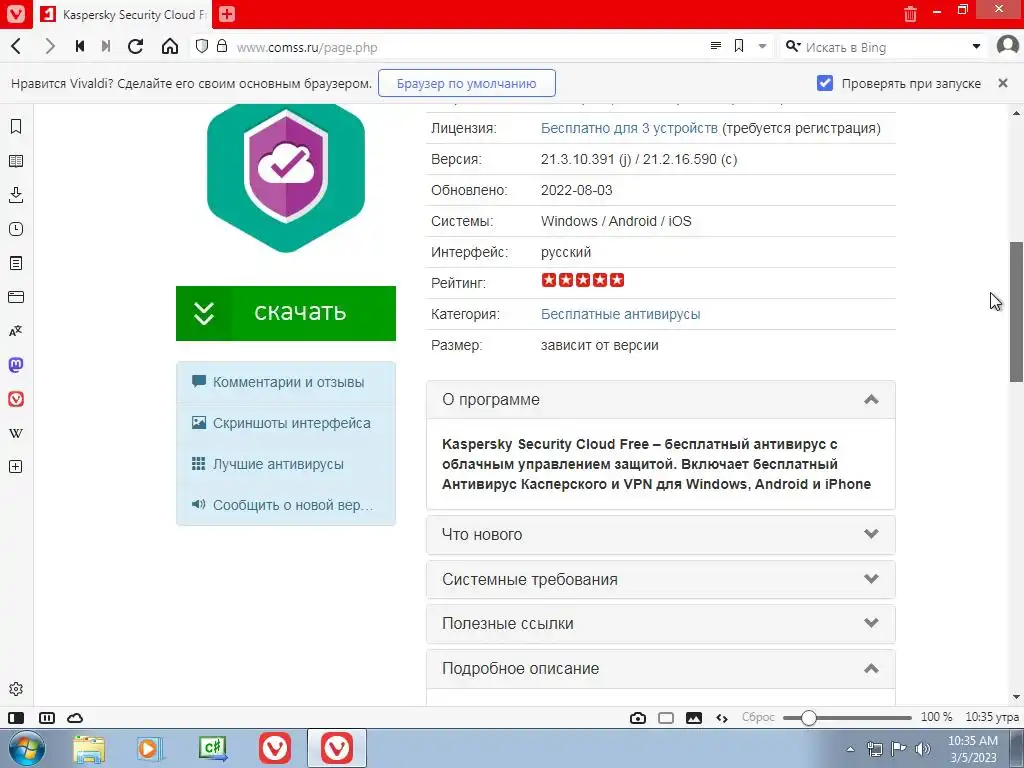Open the Vivaldi web panel
The height and width of the screenshot is (768, 1024).
click(16, 398)
